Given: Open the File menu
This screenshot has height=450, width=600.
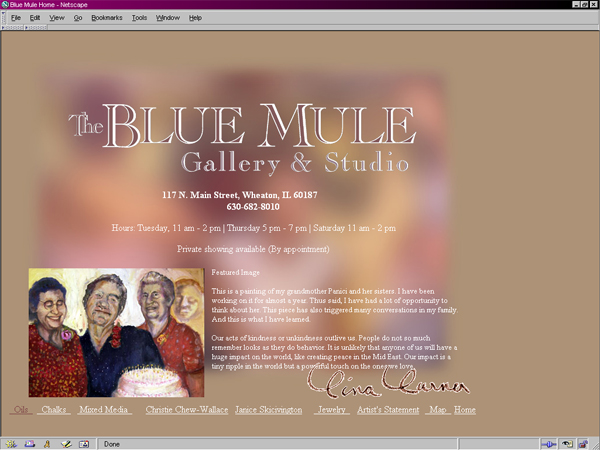Looking at the screenshot, I should [16, 18].
